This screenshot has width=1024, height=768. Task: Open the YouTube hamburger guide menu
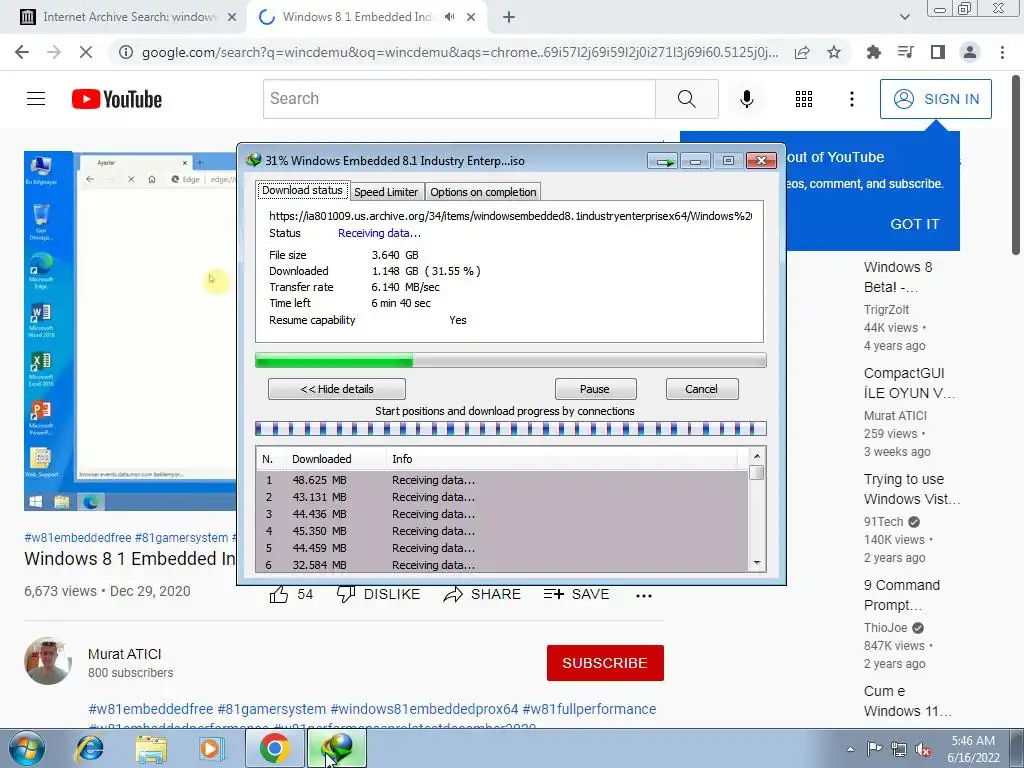(36, 99)
